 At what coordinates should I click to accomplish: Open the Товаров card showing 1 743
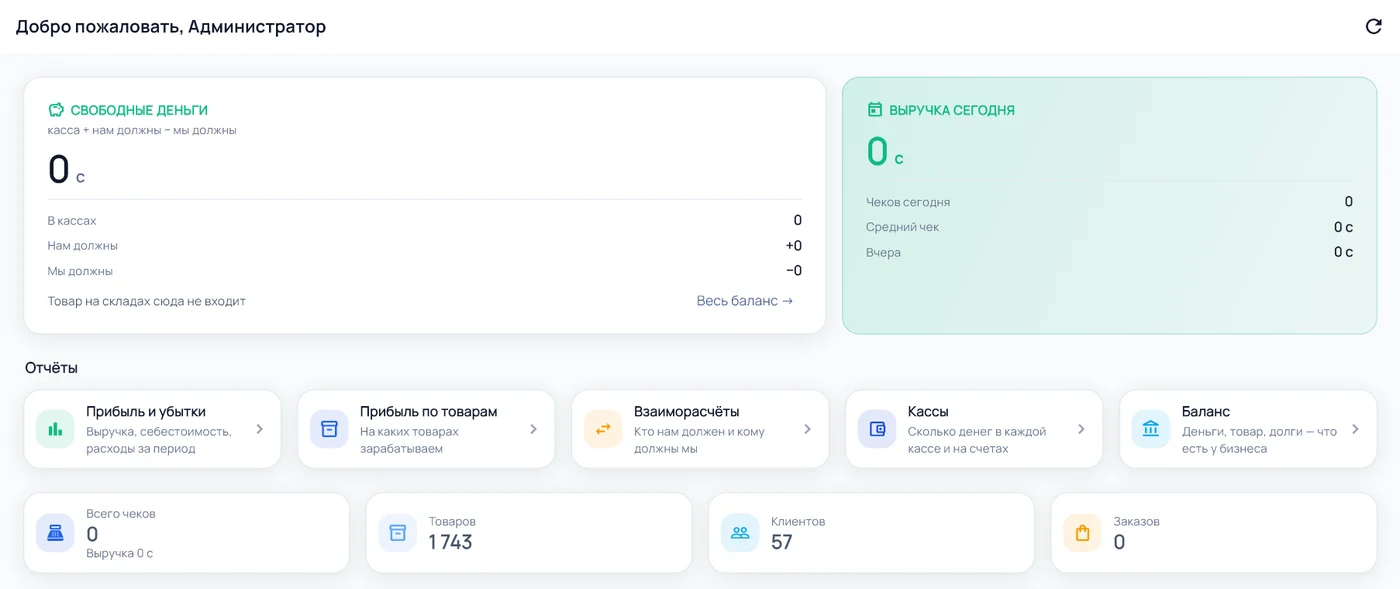tap(529, 533)
